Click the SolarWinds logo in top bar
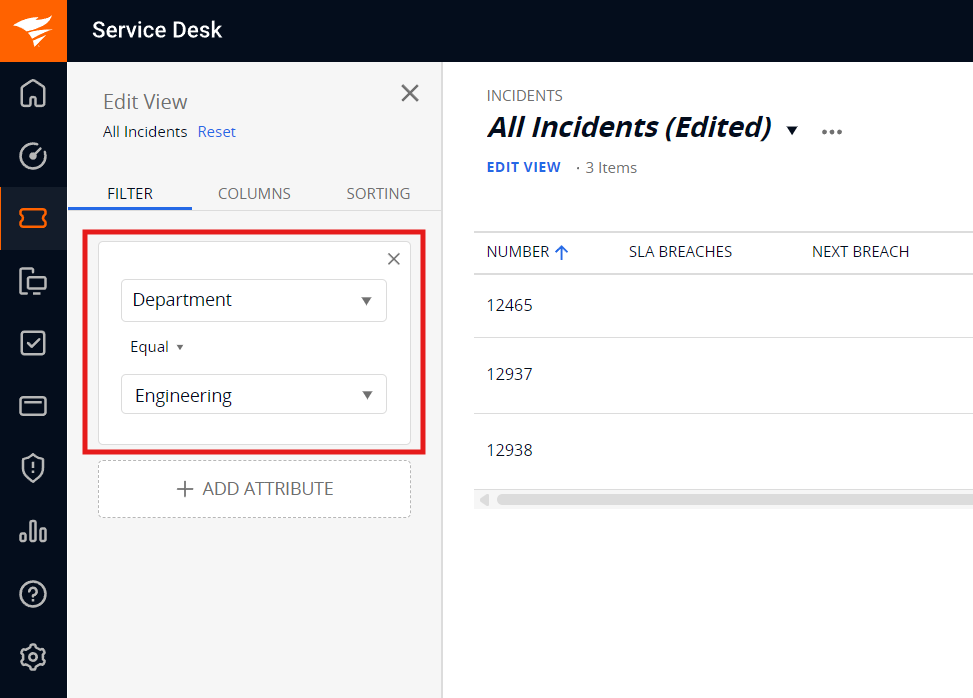The height and width of the screenshot is (698, 973). (x=33, y=30)
